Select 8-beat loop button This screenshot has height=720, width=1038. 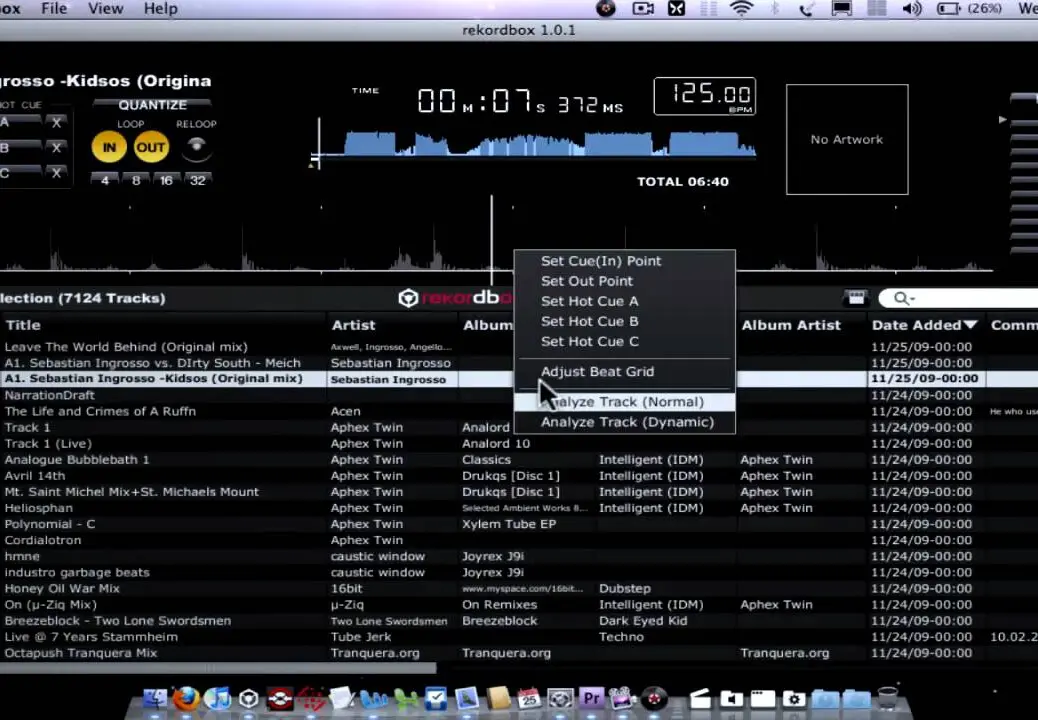pos(136,180)
